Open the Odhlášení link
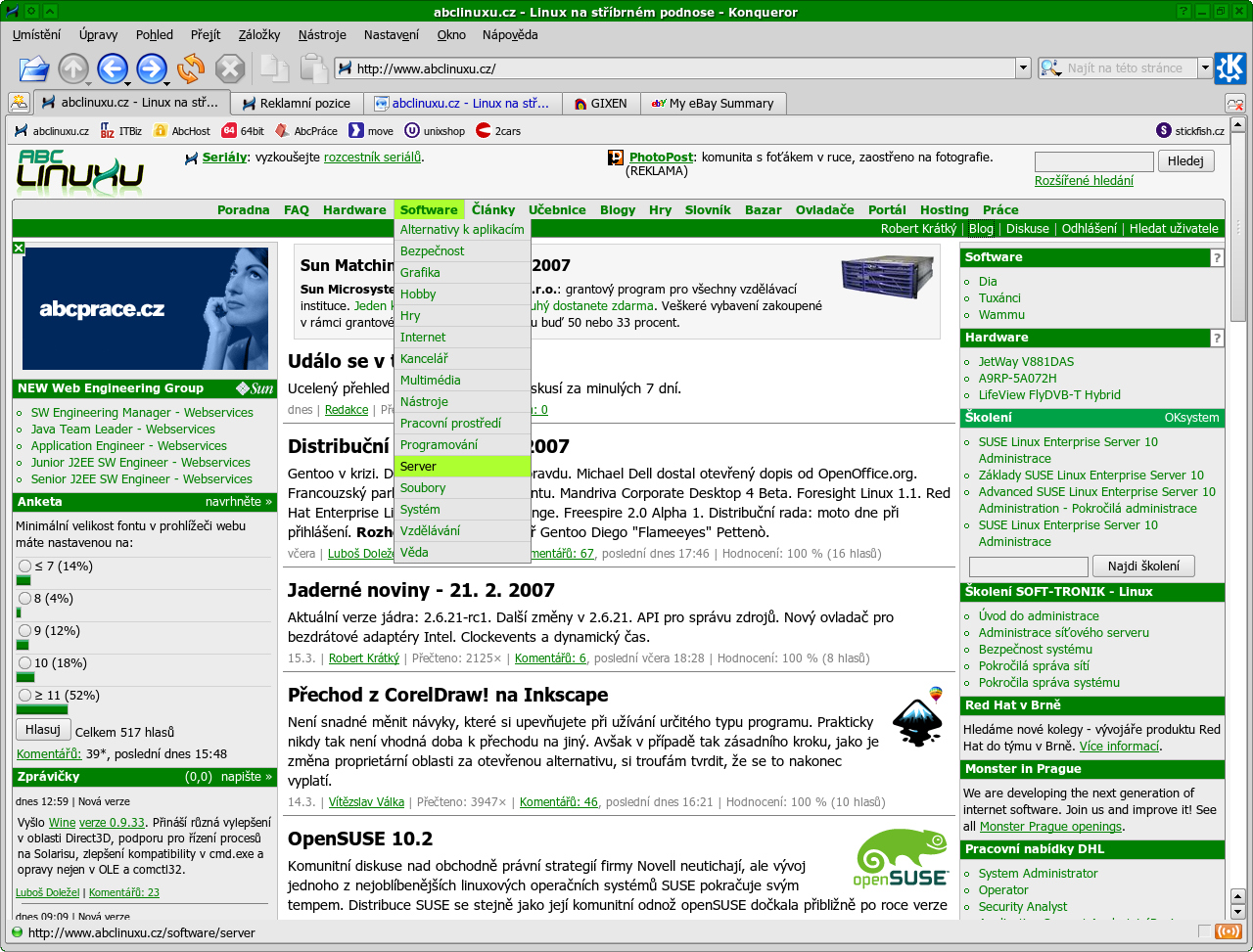Screen dimensions: 1253x952 [x=1089, y=228]
